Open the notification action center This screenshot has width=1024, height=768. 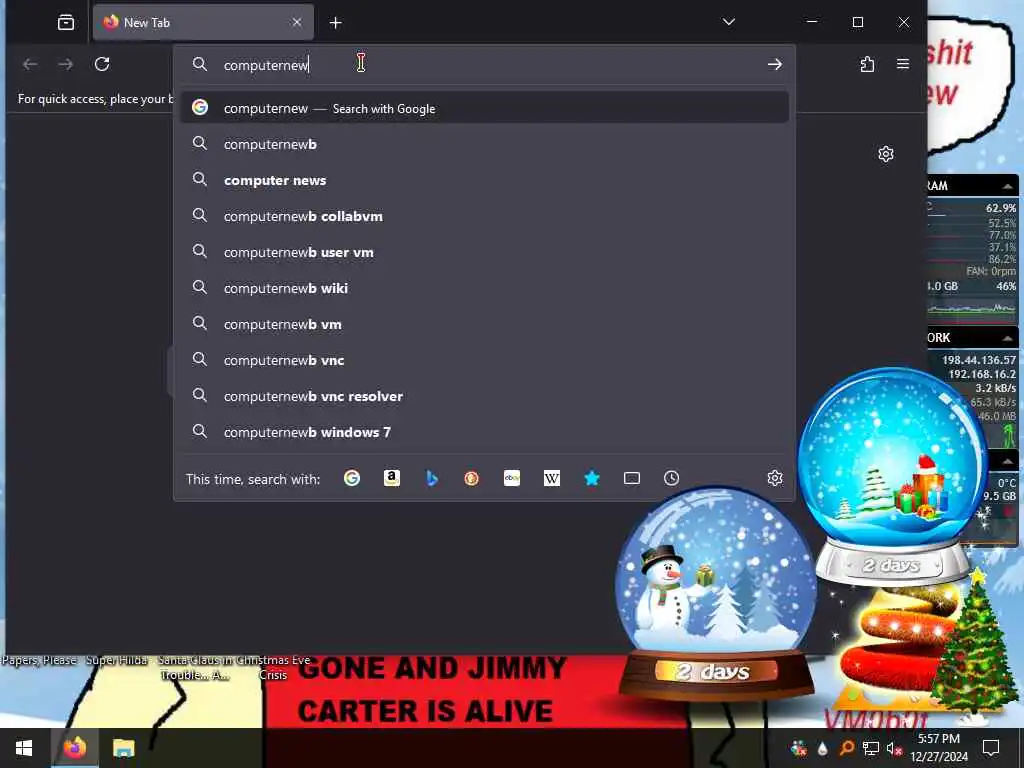[991, 748]
